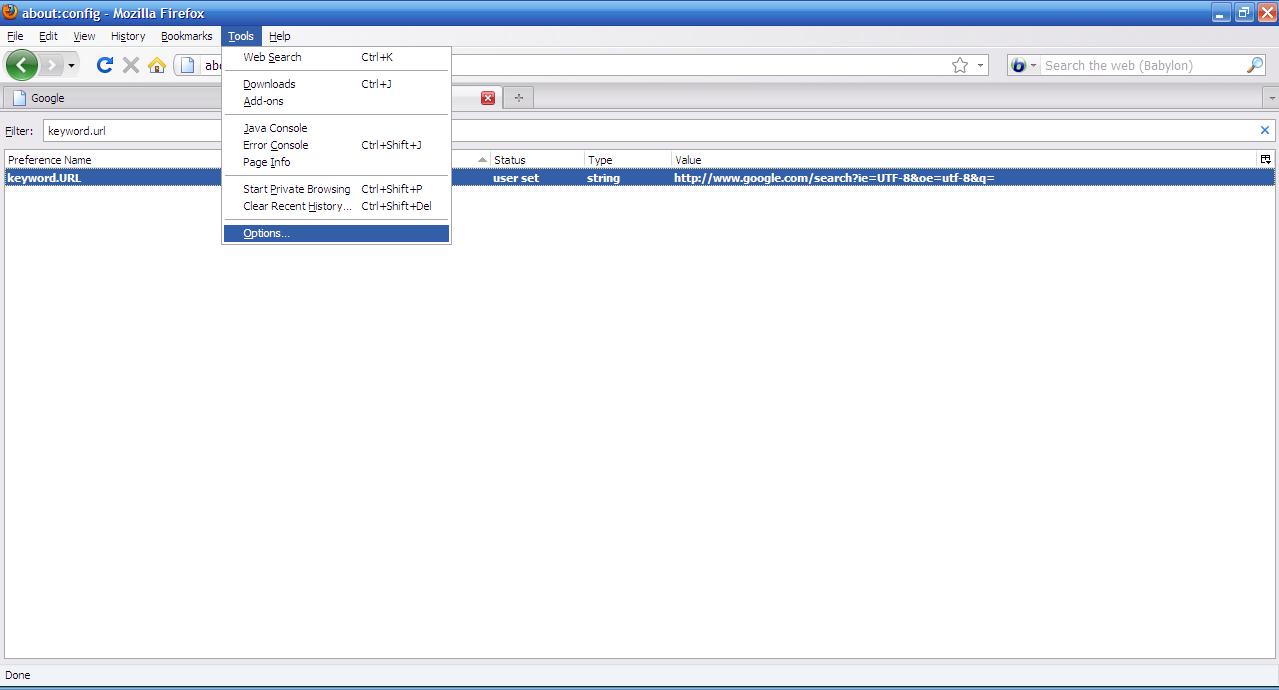Click the magnifying glass search icon
This screenshot has width=1279, height=690.
click(x=1255, y=65)
